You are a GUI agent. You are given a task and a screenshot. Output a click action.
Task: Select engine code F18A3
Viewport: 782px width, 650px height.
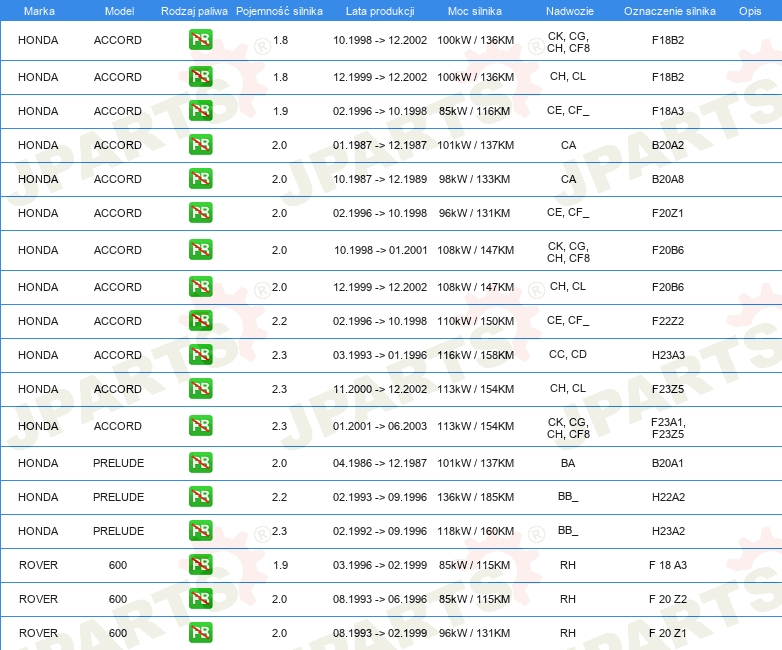coord(668,111)
